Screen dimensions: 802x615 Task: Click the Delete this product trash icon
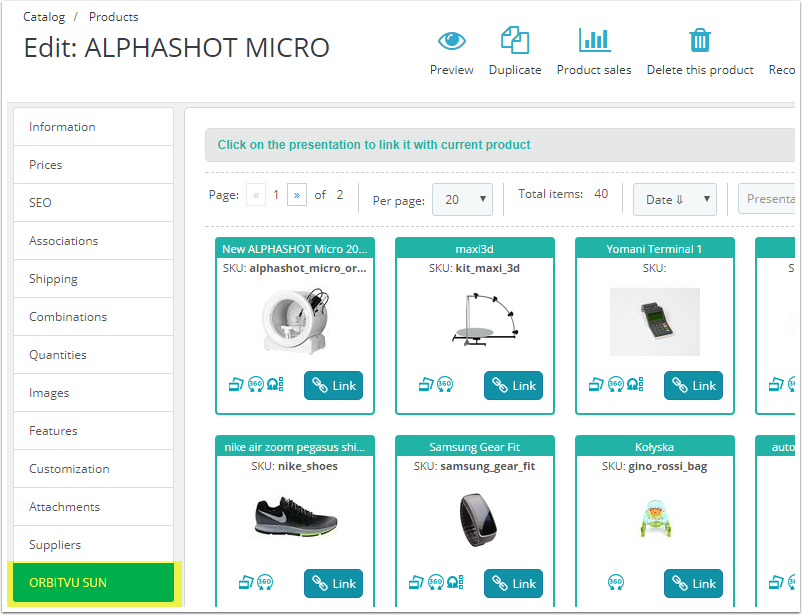click(700, 40)
